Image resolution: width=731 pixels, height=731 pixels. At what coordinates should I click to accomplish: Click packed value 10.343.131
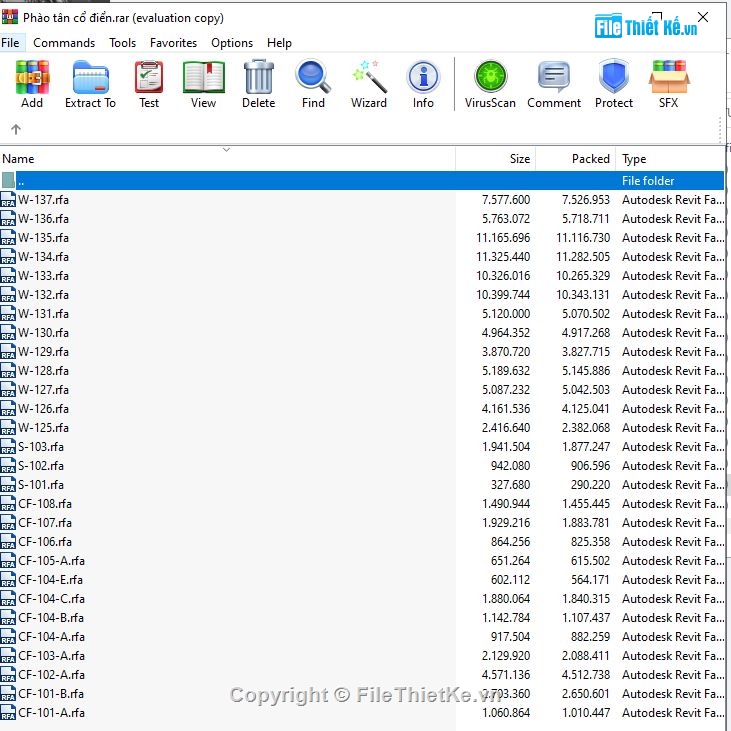[x=583, y=295]
